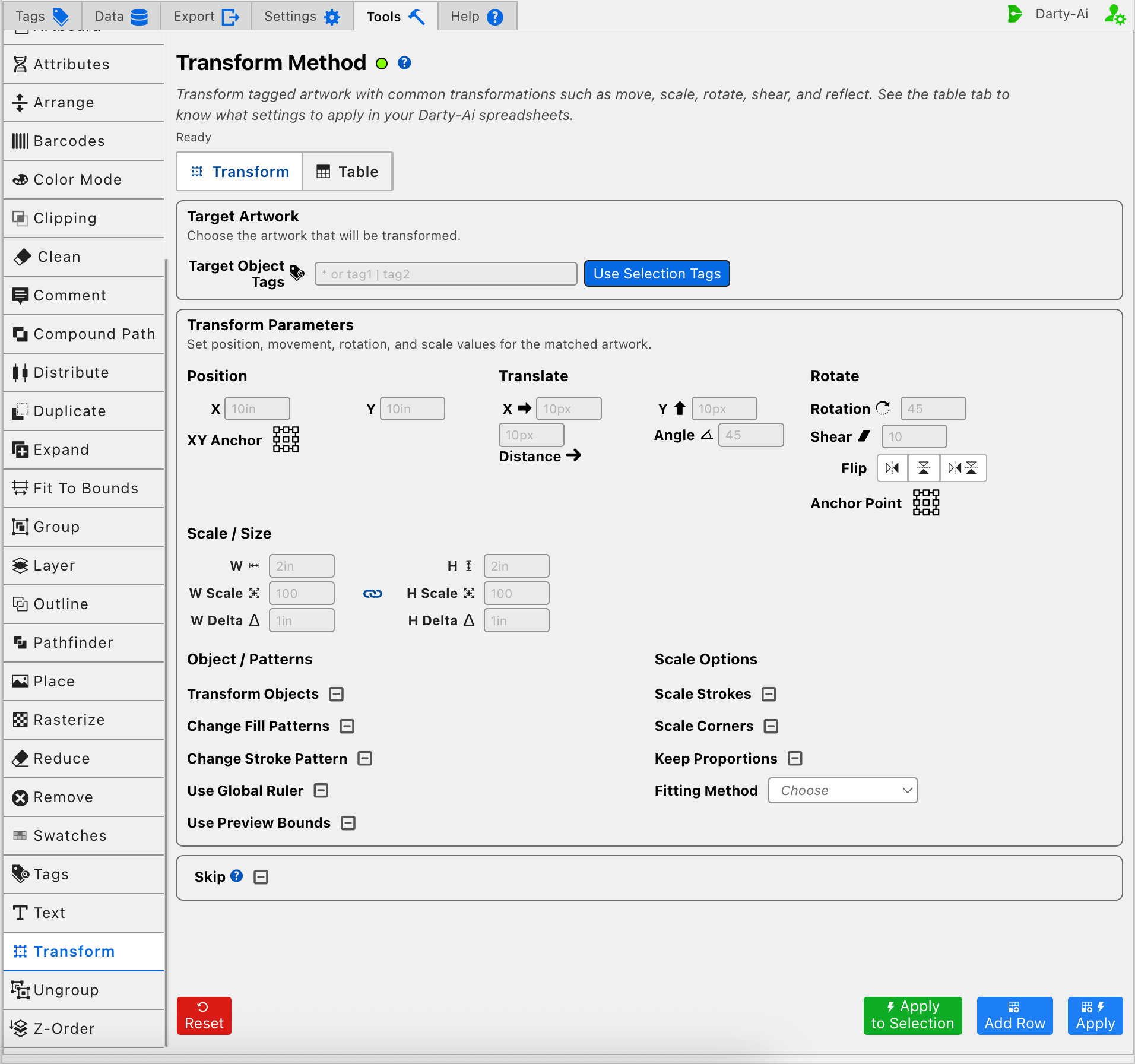
Task: Open the Ungroup tool
Action: coord(84,990)
